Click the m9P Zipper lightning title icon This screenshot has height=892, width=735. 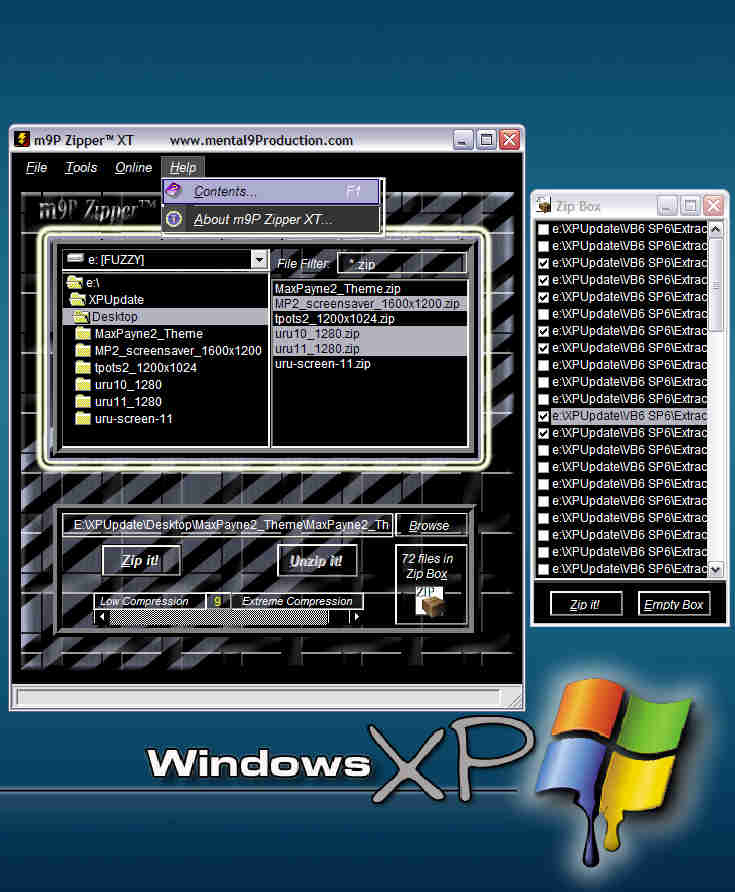pyautogui.click(x=22, y=139)
